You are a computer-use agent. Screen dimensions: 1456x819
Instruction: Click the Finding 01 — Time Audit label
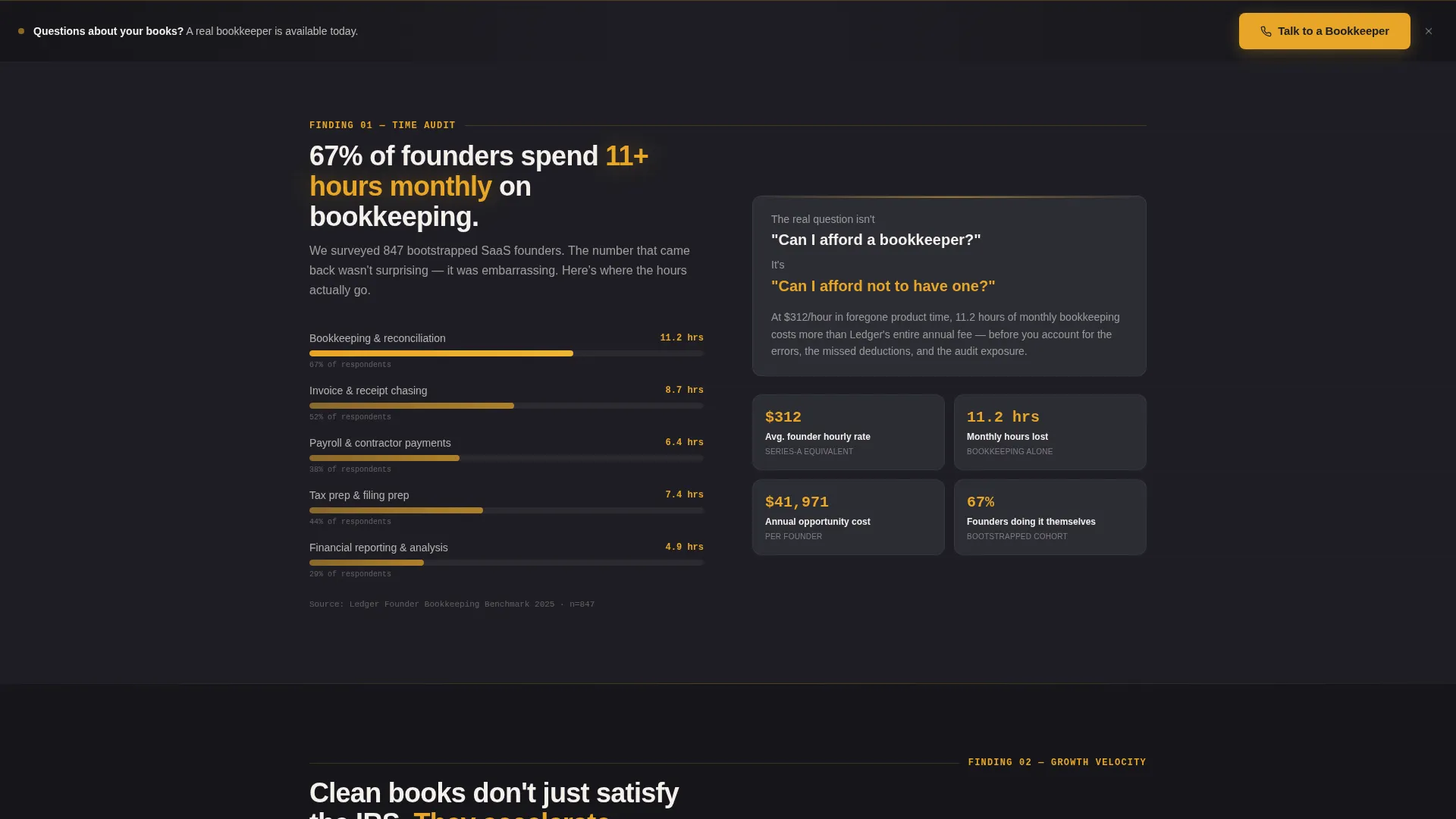pyautogui.click(x=382, y=125)
